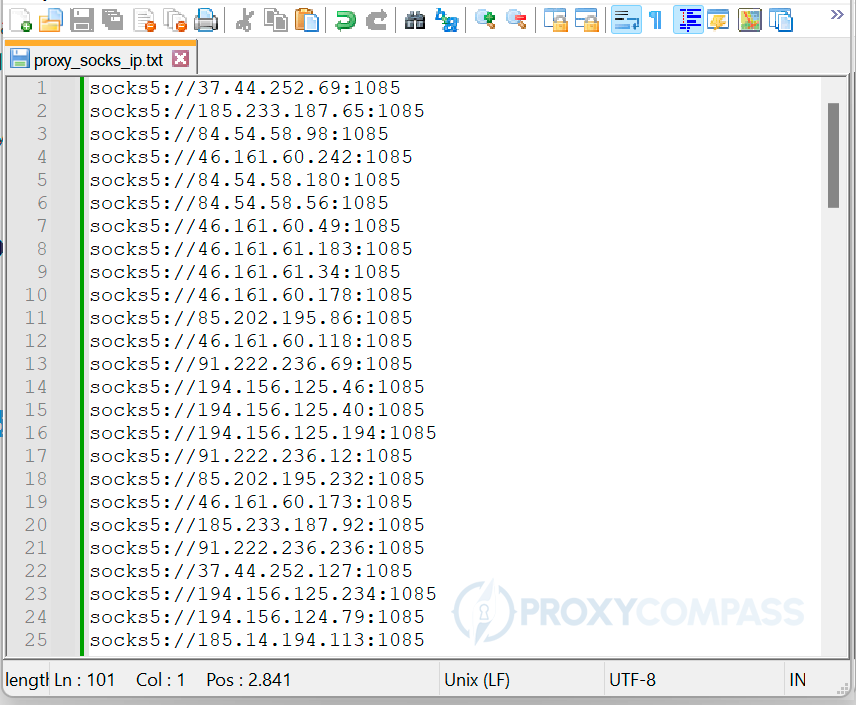Click line number 1 in margin

(x=41, y=88)
